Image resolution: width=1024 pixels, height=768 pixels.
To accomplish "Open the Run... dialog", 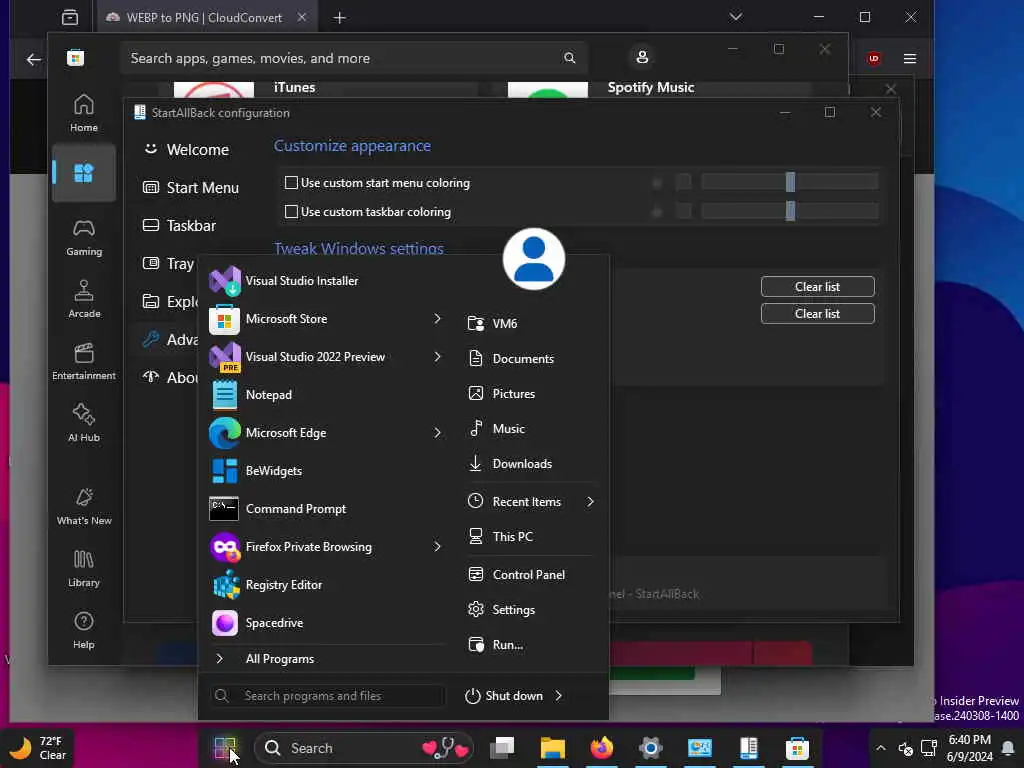I will point(532,645).
